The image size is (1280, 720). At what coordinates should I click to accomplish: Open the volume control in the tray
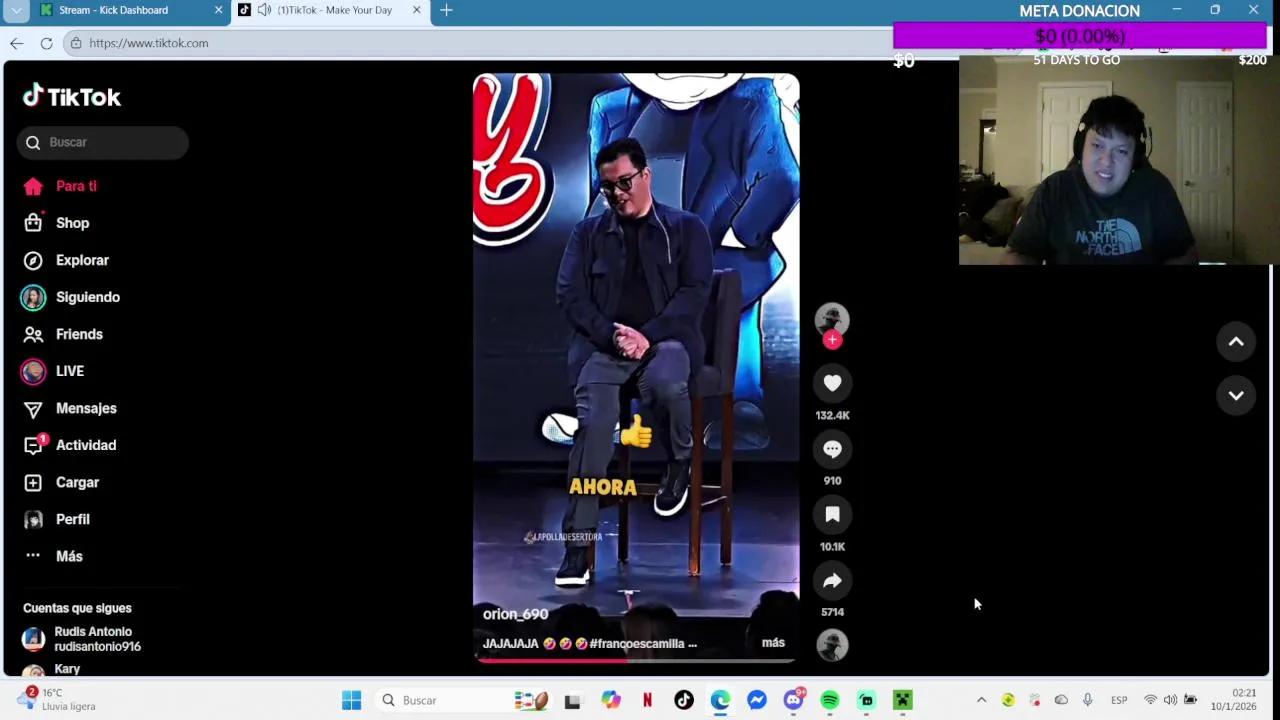(x=1170, y=700)
